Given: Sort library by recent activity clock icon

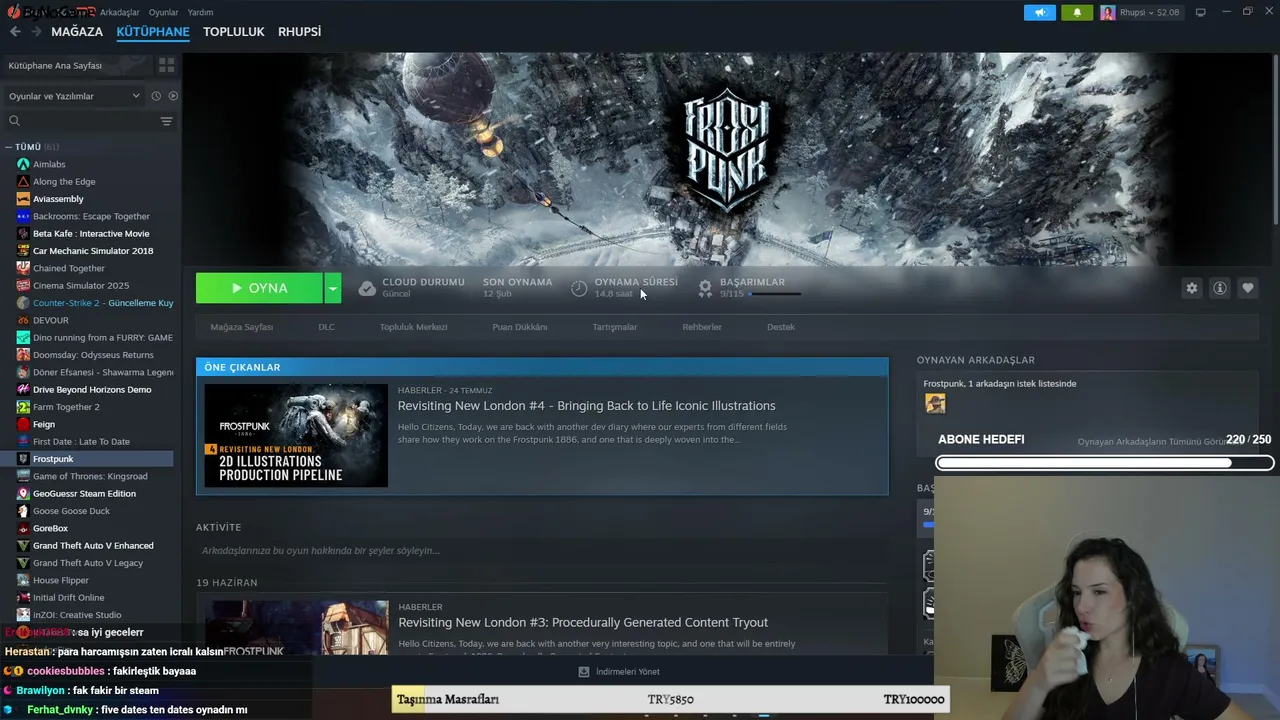Looking at the screenshot, I should click(156, 96).
